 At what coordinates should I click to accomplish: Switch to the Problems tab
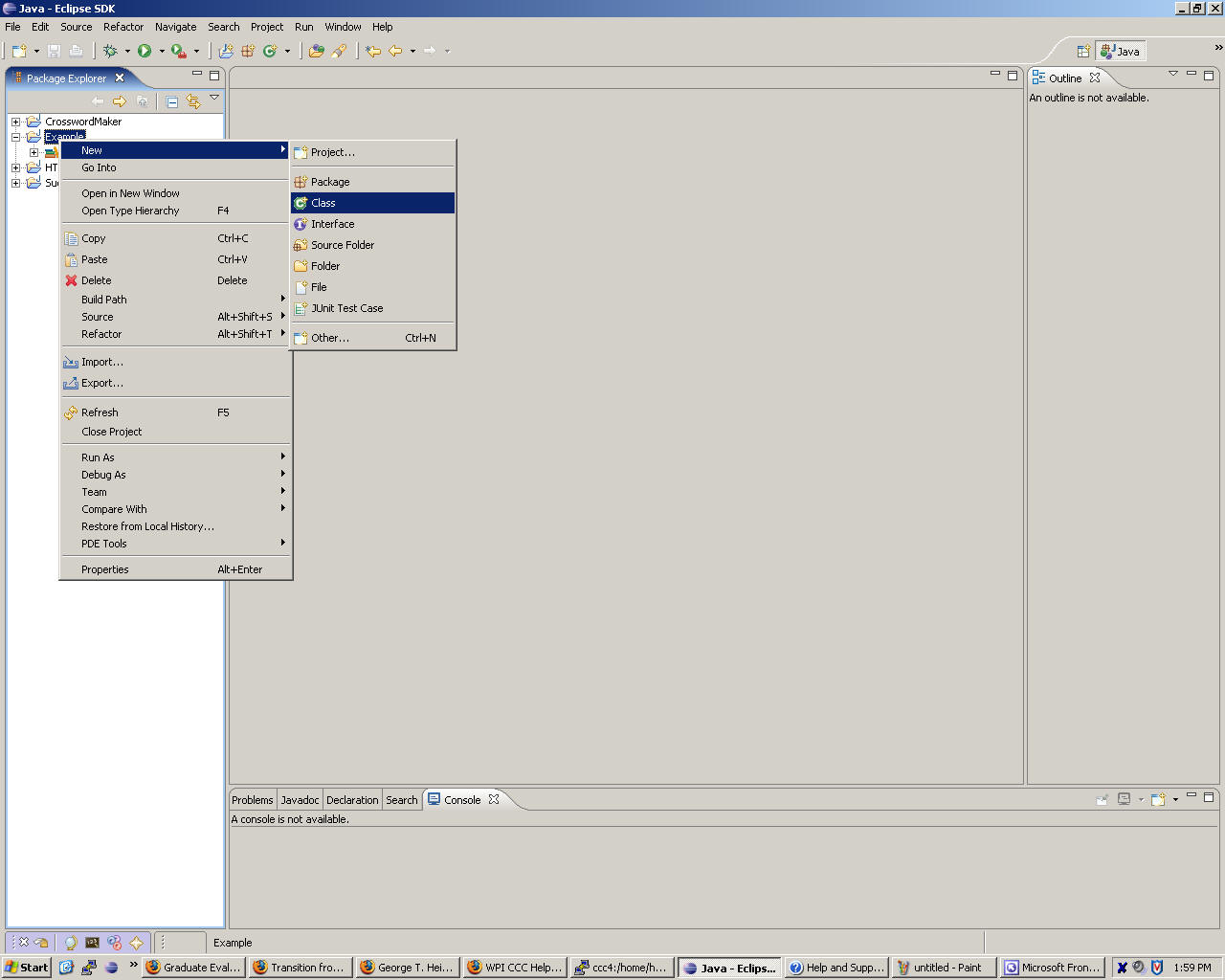click(253, 800)
